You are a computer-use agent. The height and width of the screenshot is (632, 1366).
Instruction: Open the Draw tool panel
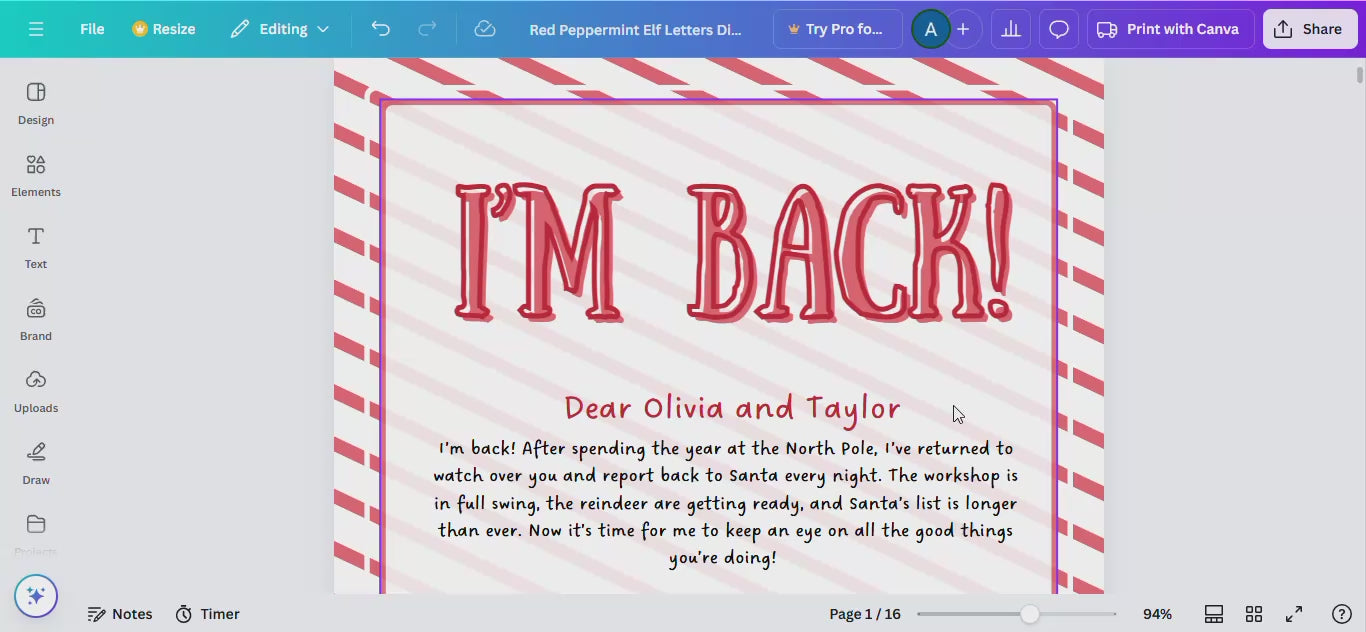click(36, 463)
